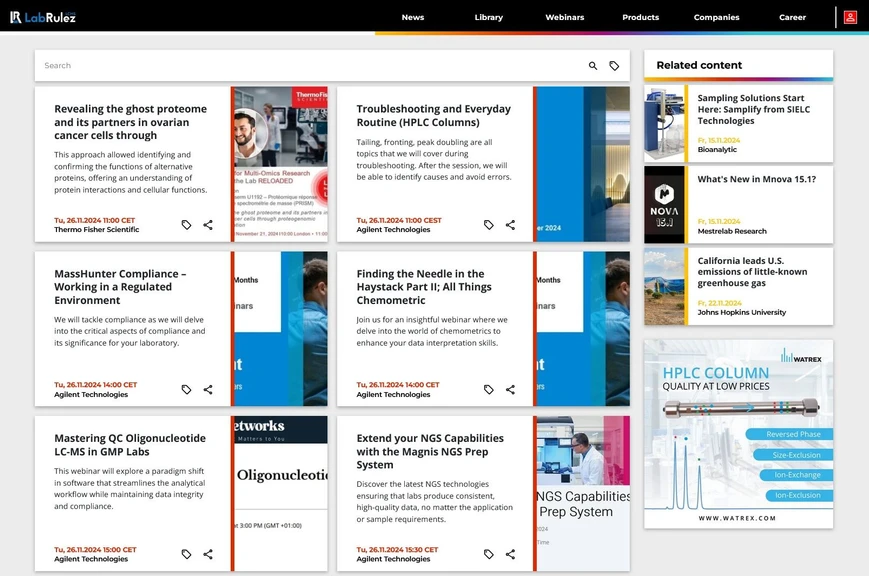The height and width of the screenshot is (576, 869).
Task: Share the Troubleshooting HPLC Columns card
Action: pos(510,225)
